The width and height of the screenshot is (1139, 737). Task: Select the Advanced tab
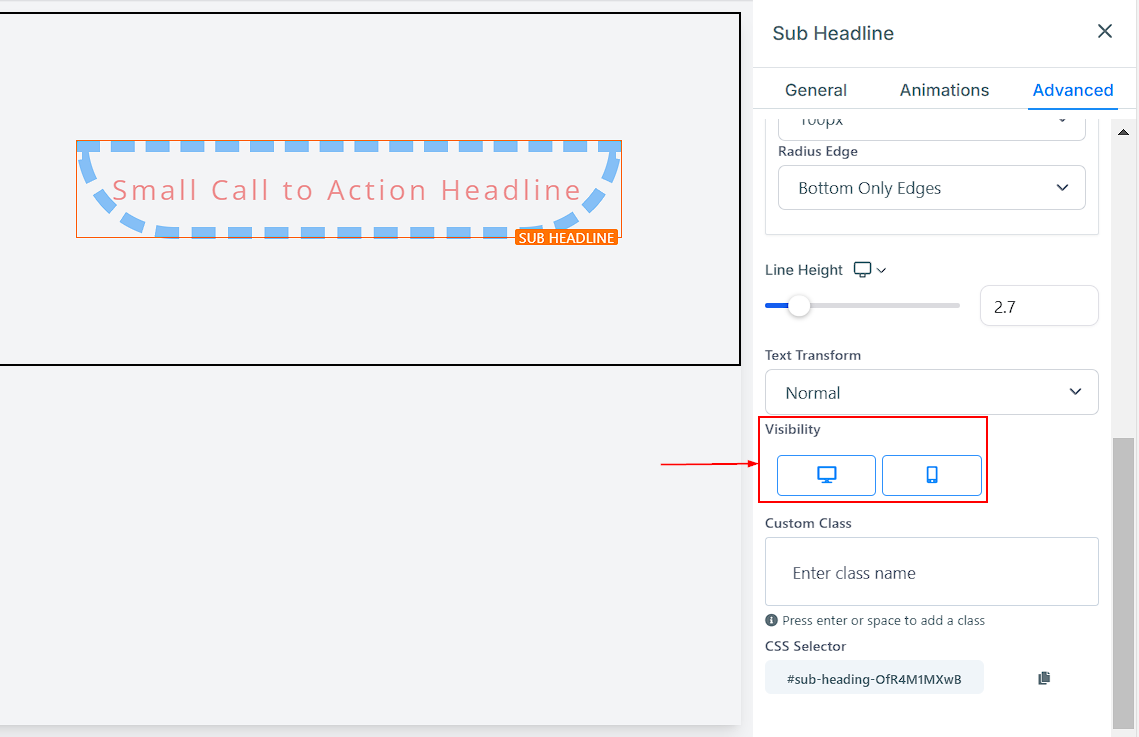point(1073,90)
